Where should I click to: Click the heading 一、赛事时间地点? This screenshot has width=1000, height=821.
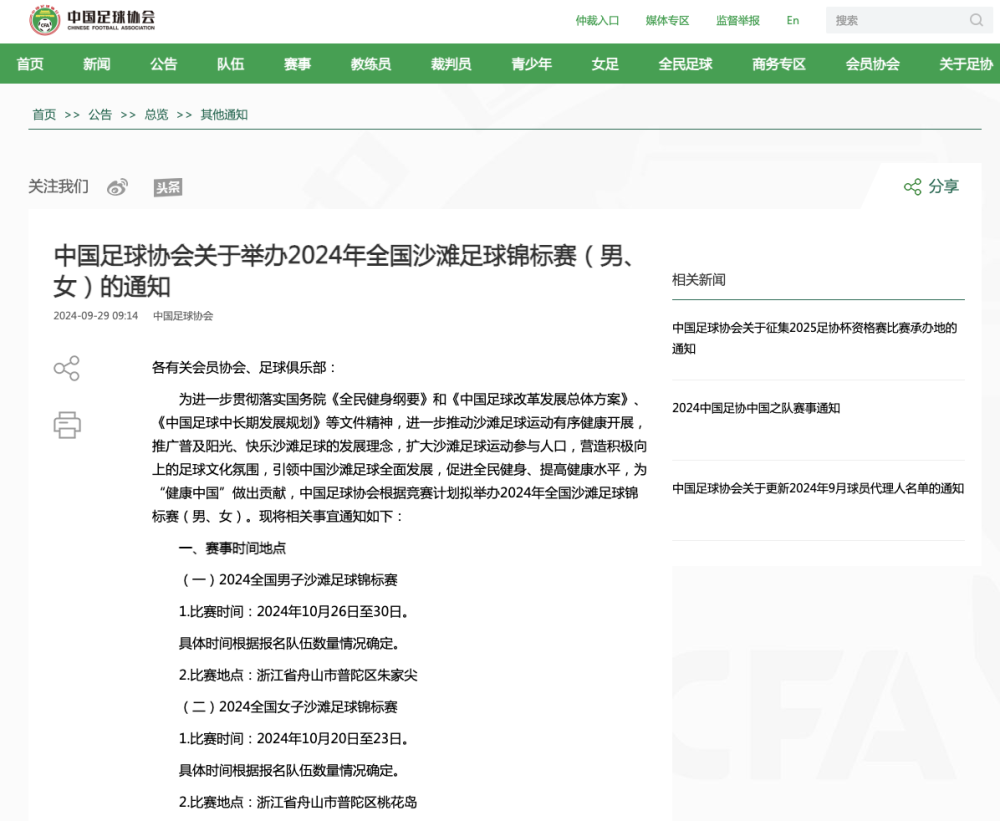coord(232,548)
